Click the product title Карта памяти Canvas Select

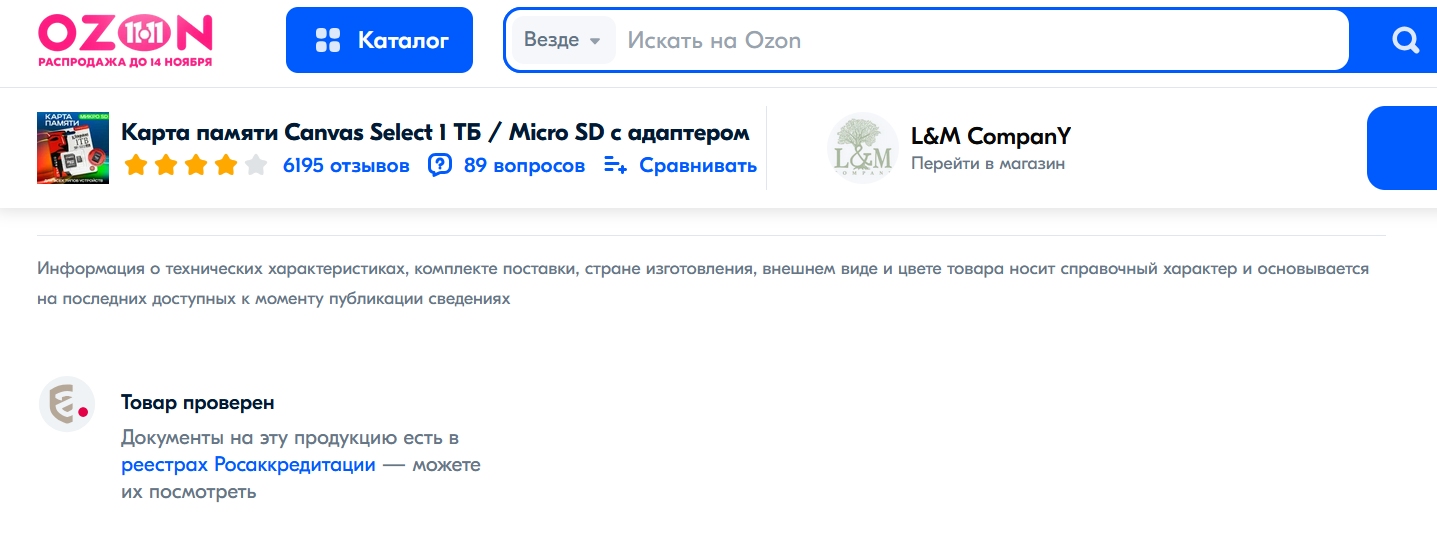(435, 132)
